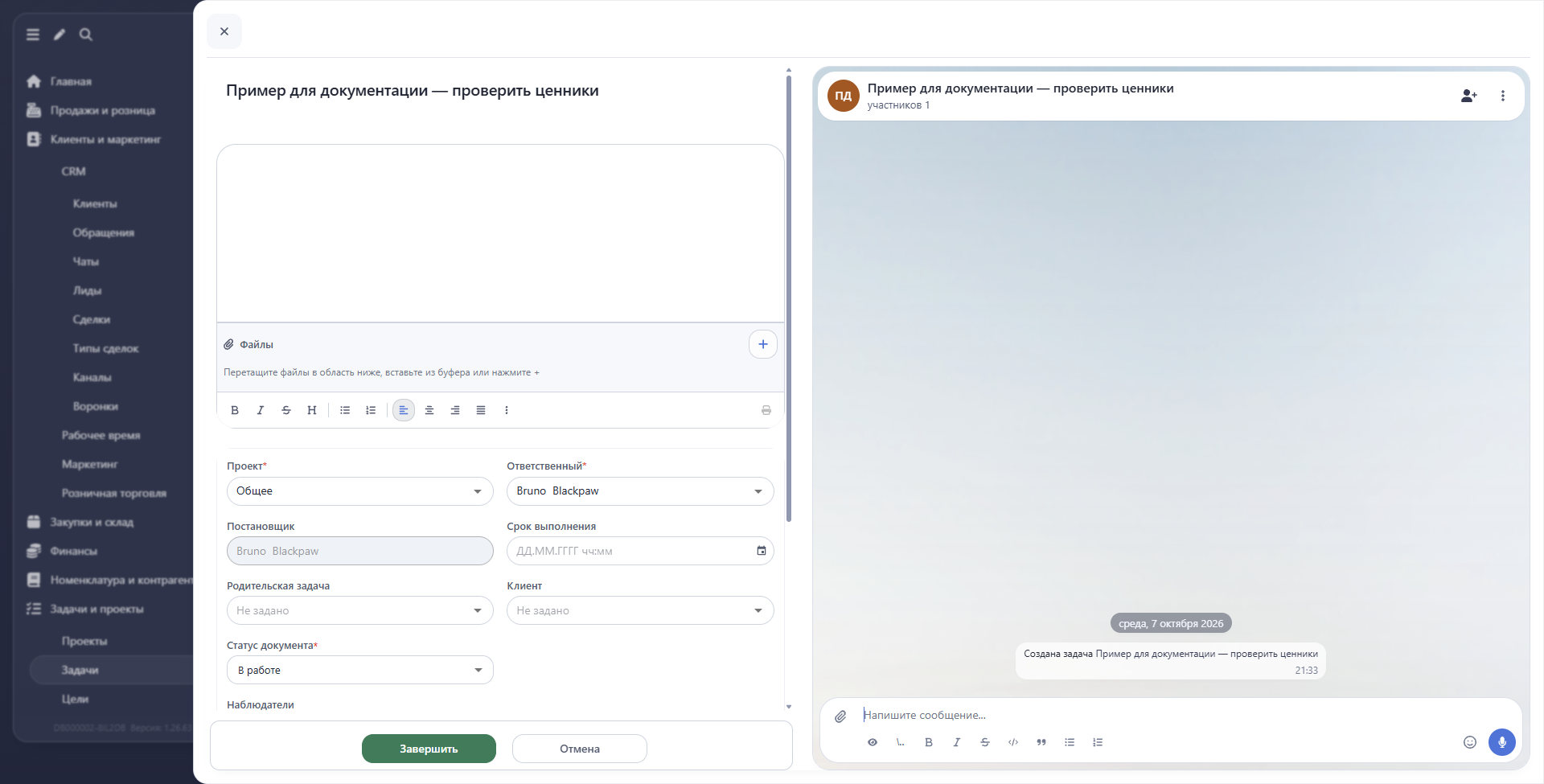Open Сделки in the CRM menu

point(91,319)
